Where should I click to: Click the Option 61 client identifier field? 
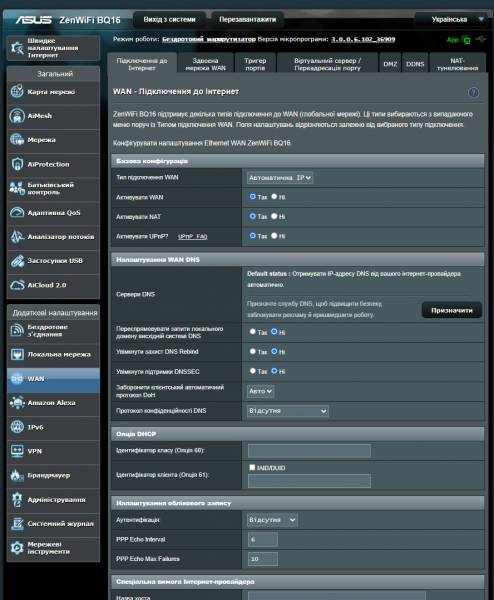point(309,481)
